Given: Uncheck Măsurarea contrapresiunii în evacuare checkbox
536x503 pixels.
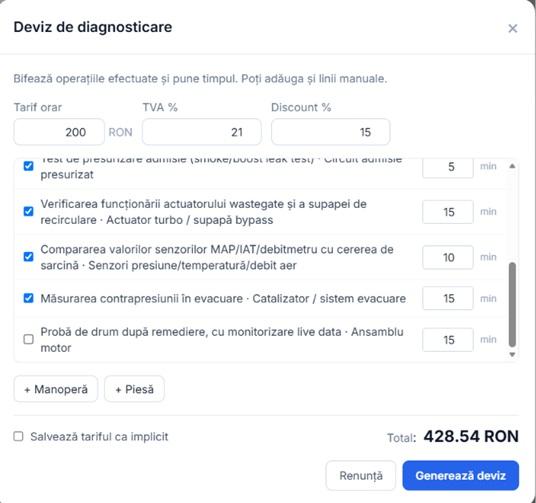Looking at the screenshot, I should click(x=28, y=298).
